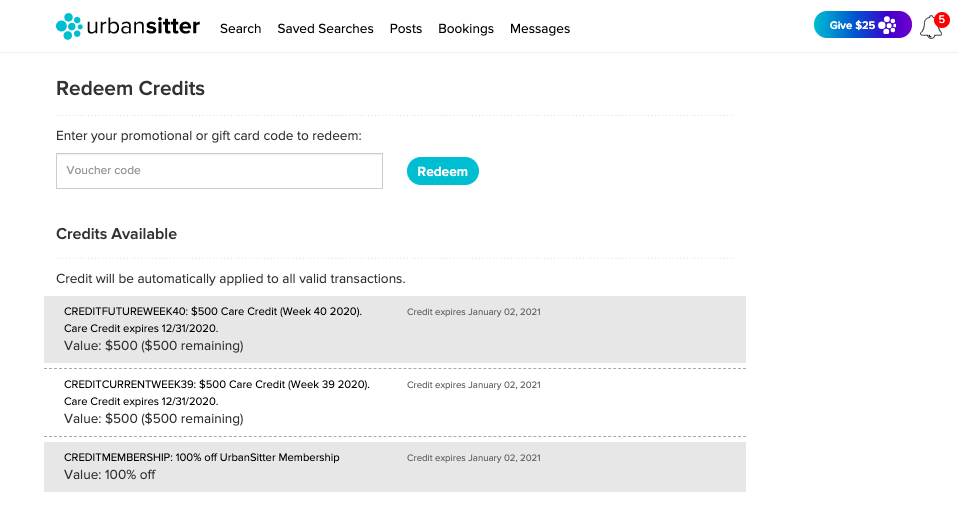Click the Give $25 button
Viewport: 958px width, 521px height.
tap(863, 25)
